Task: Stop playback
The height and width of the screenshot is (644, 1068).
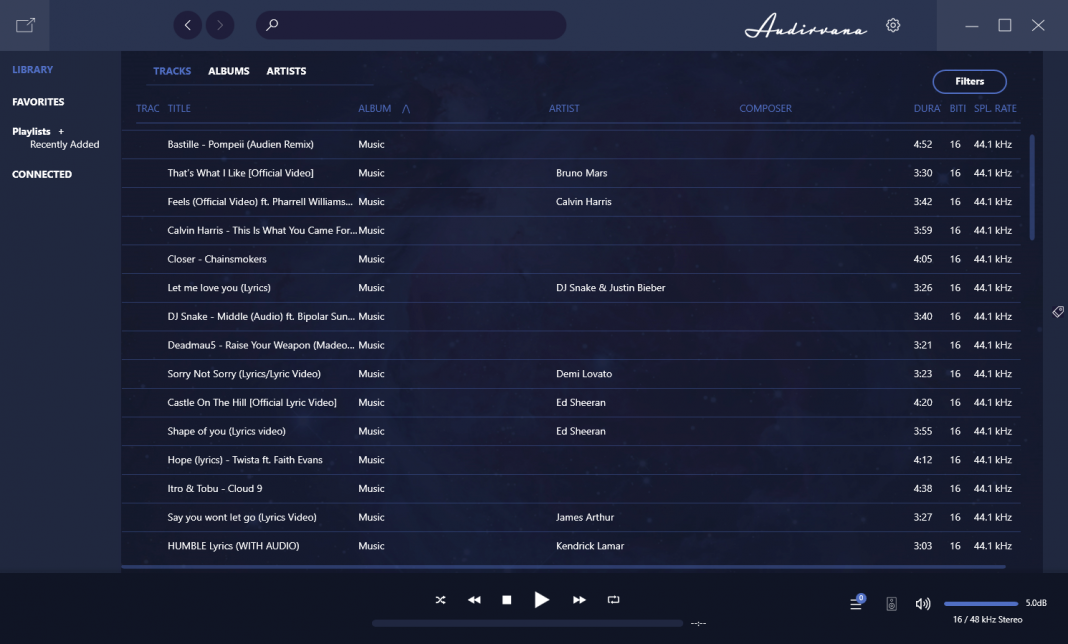Action: pyautogui.click(x=507, y=600)
